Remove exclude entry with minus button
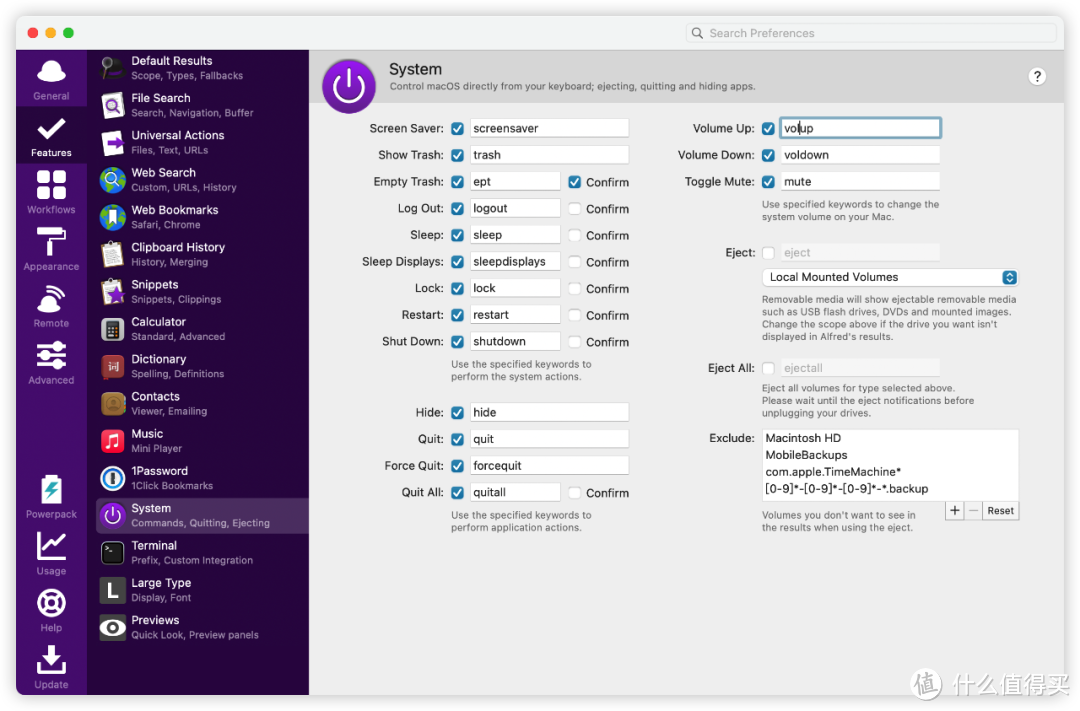The width and height of the screenshot is (1080, 711). click(973, 511)
